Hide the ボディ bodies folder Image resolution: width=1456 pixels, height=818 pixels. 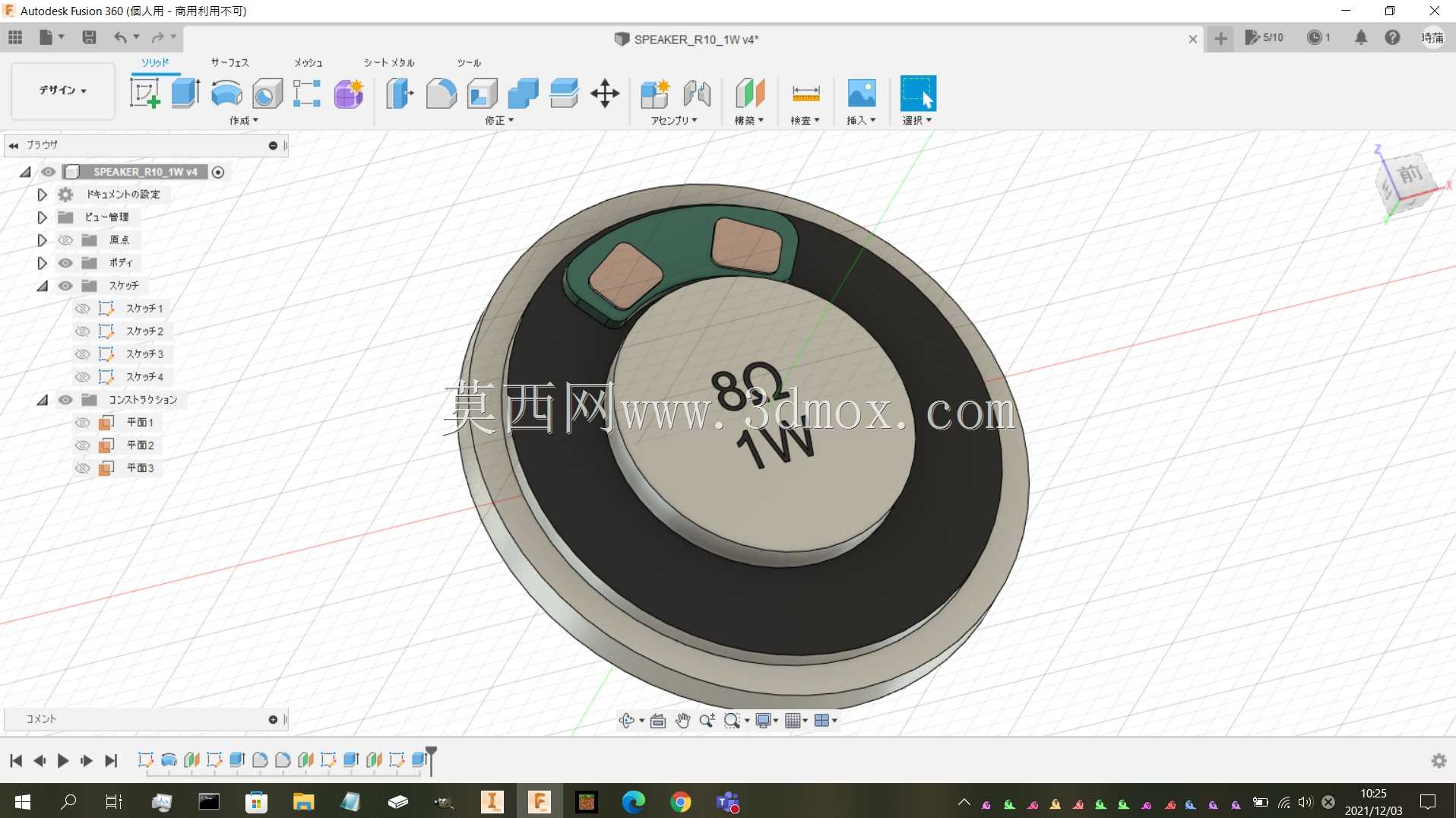[x=65, y=263]
